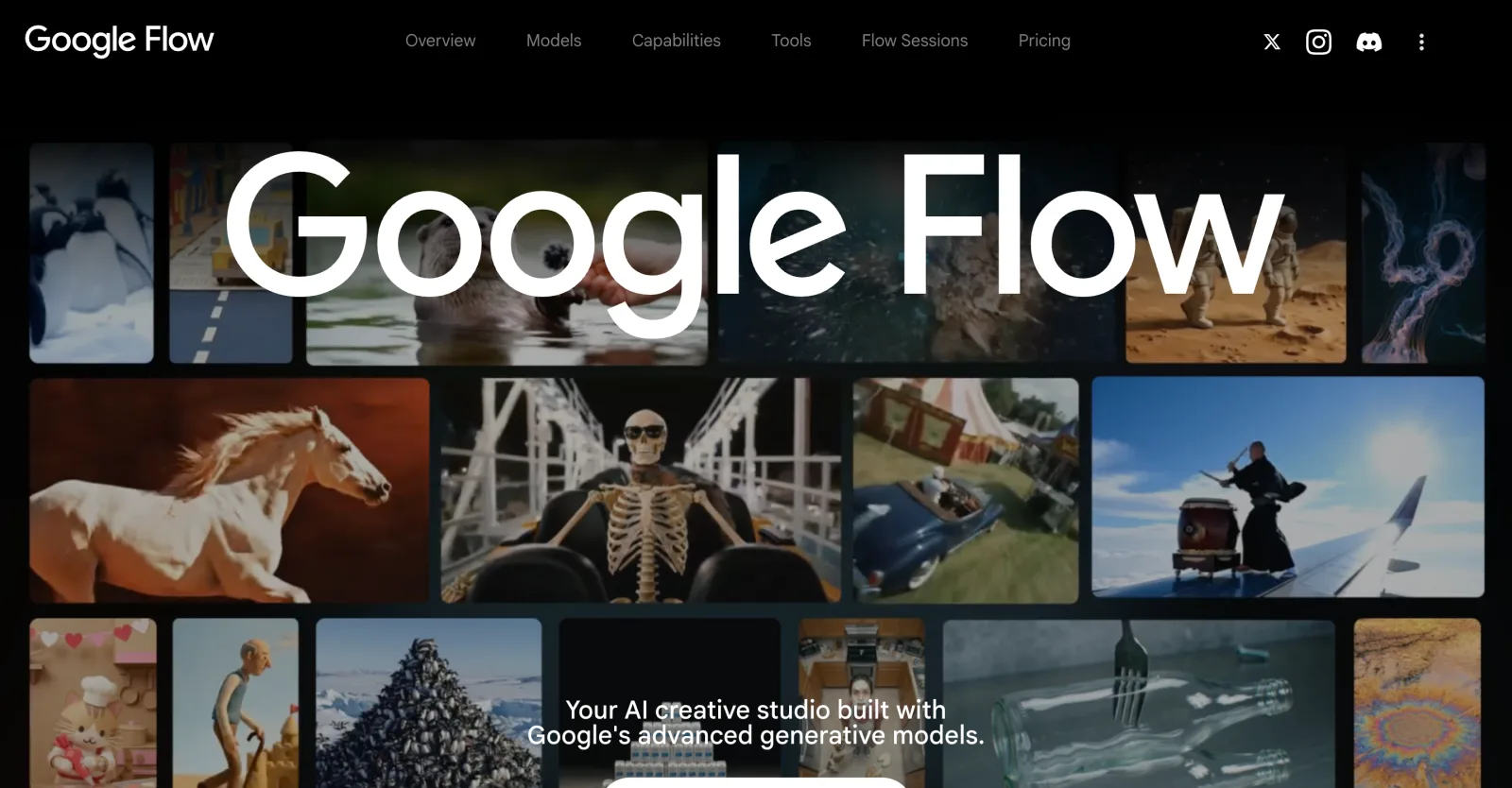Open the Discord community icon
1512x788 pixels.
pos(1368,42)
